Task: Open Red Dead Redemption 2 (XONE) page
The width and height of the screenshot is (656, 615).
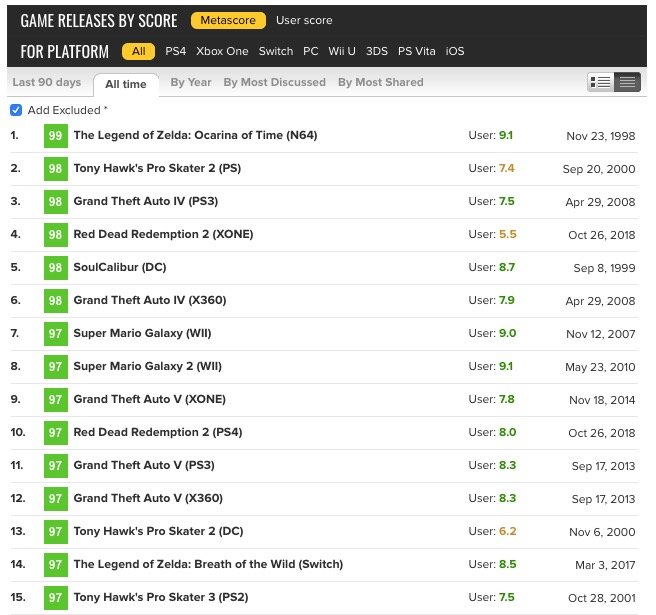Action: coord(163,234)
